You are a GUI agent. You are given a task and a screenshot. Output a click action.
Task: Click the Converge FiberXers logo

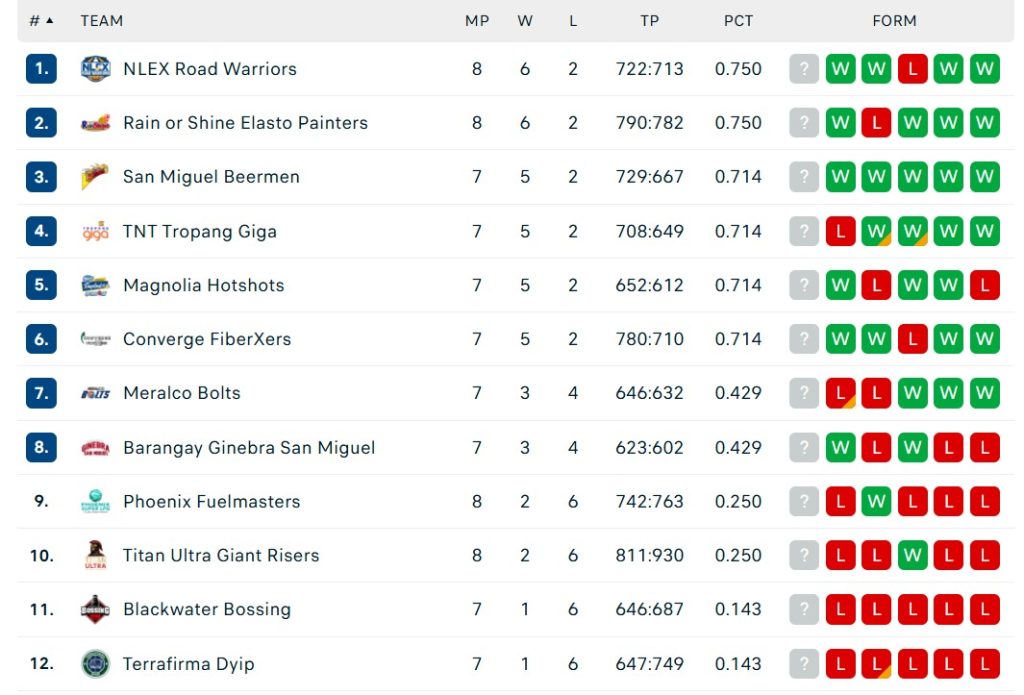pos(95,338)
